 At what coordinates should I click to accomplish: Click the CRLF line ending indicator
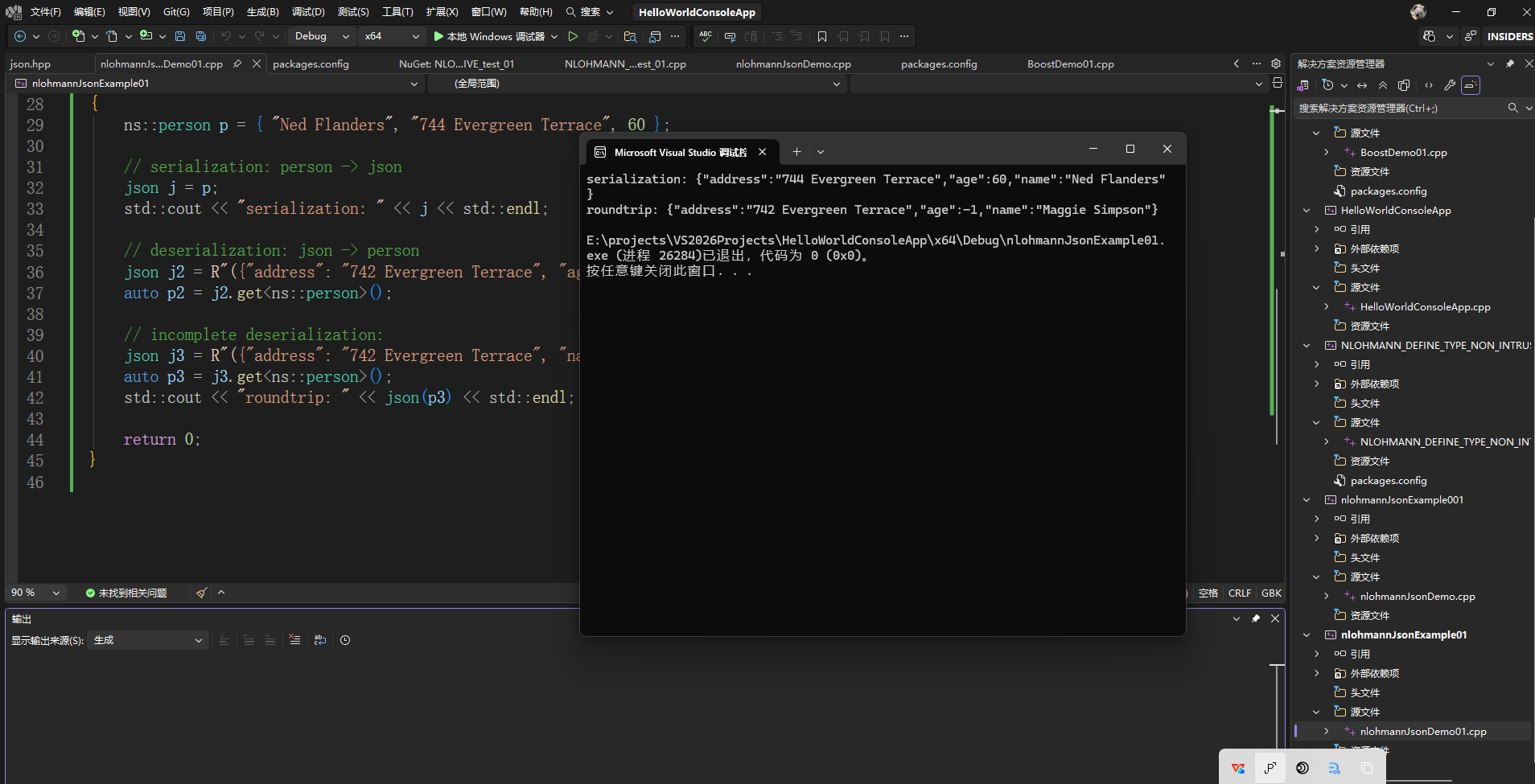coord(1240,593)
